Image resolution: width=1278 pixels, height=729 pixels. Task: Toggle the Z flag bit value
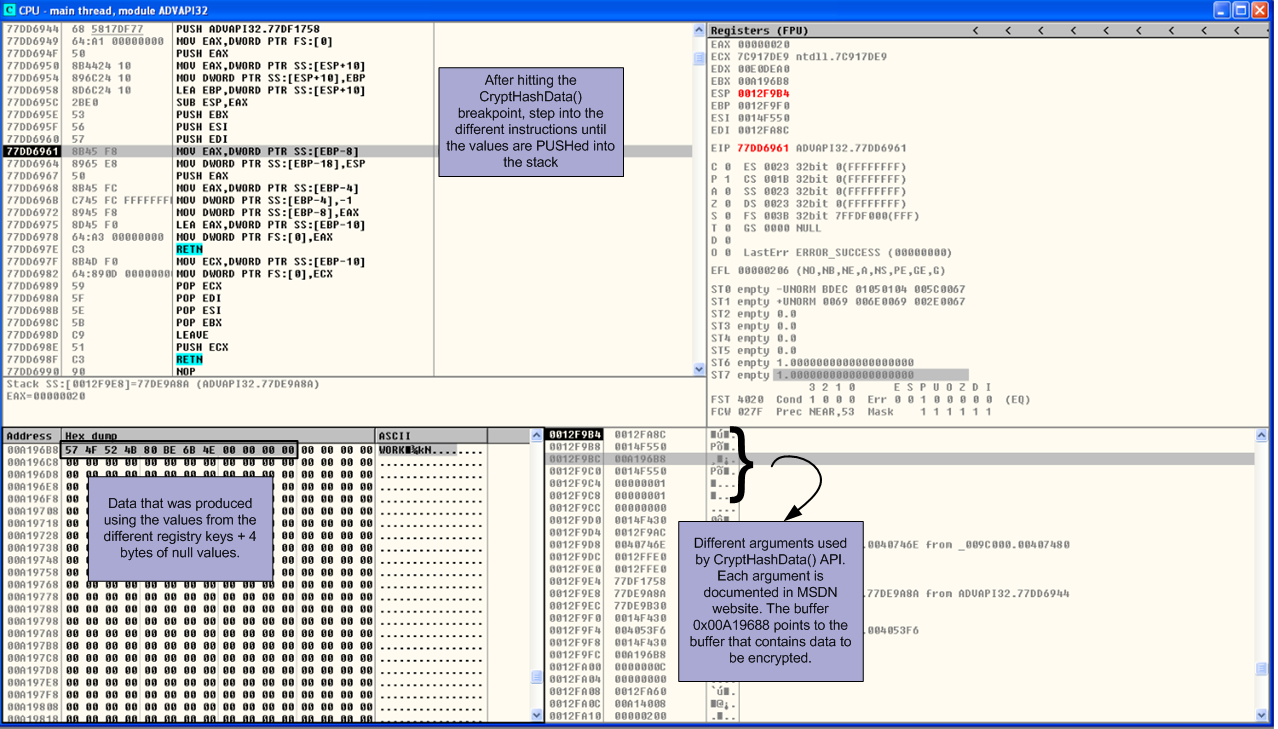(725, 204)
